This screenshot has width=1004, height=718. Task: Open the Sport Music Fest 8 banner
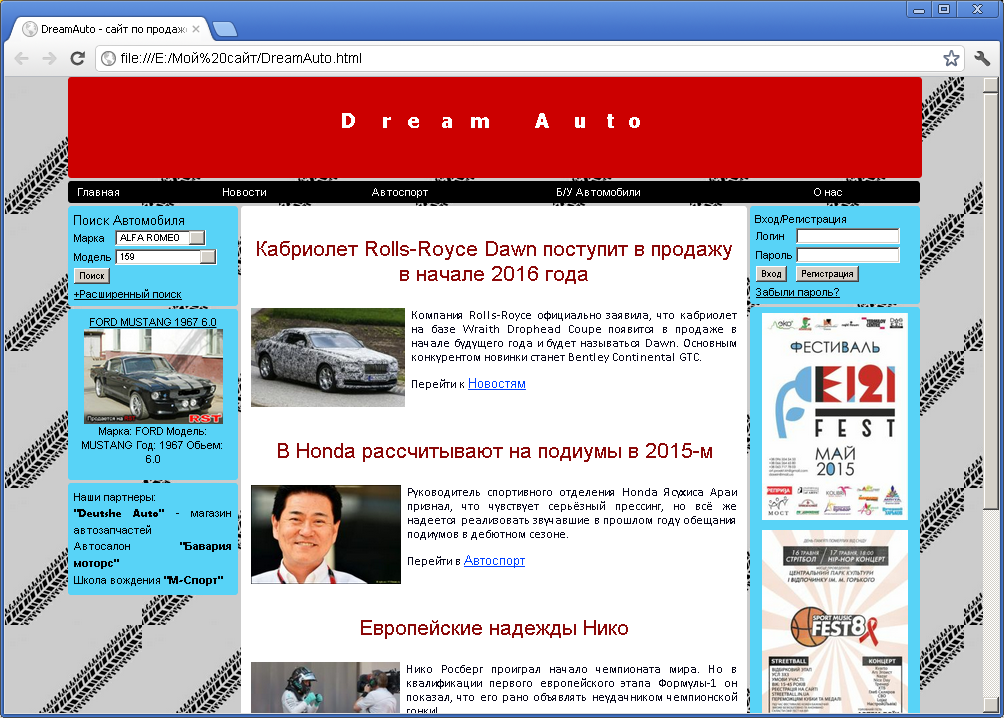tap(835, 621)
